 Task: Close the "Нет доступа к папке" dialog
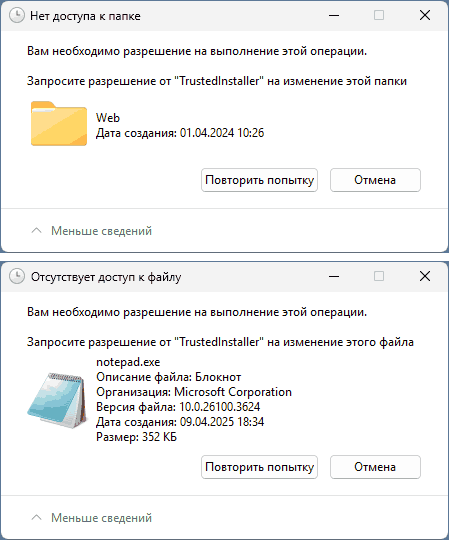[x=425, y=15]
